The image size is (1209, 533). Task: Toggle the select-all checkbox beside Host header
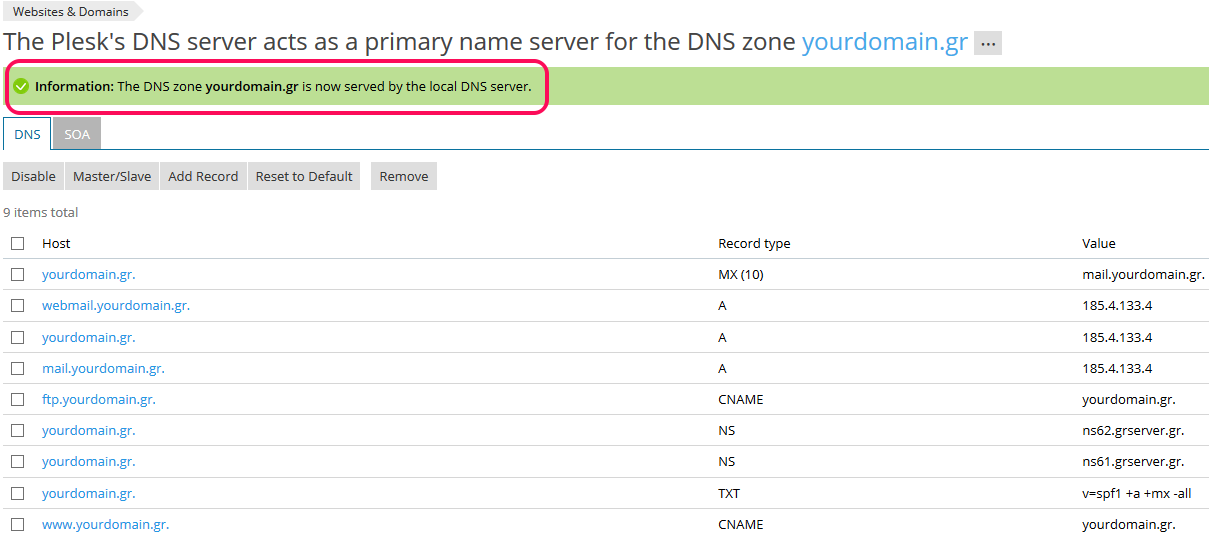17,243
